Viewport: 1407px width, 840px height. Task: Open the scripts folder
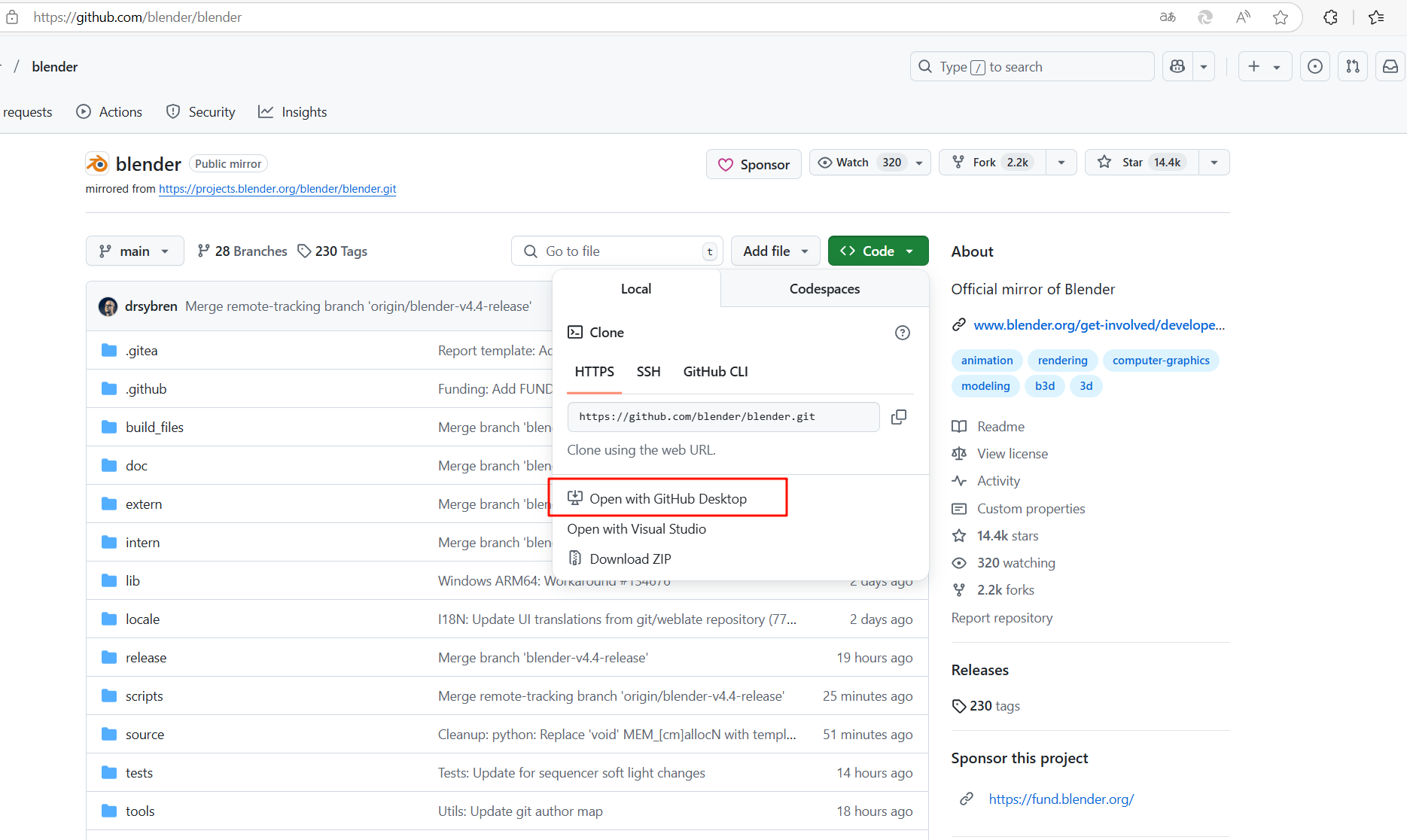[x=144, y=696]
